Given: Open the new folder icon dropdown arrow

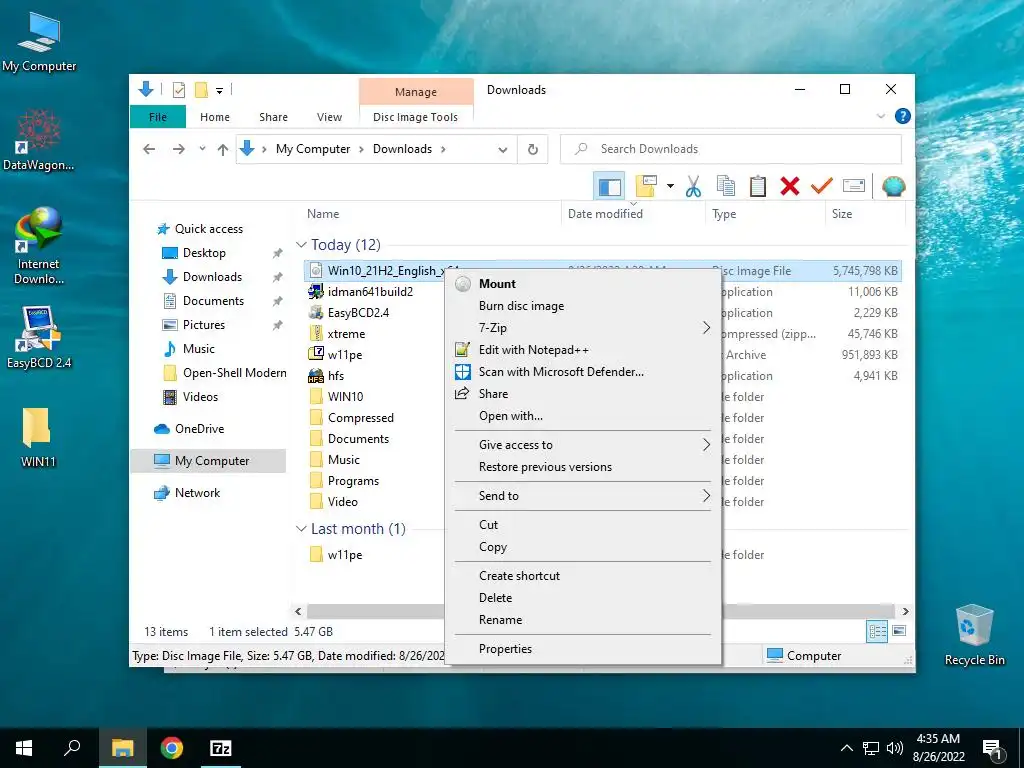Looking at the screenshot, I should (x=670, y=186).
